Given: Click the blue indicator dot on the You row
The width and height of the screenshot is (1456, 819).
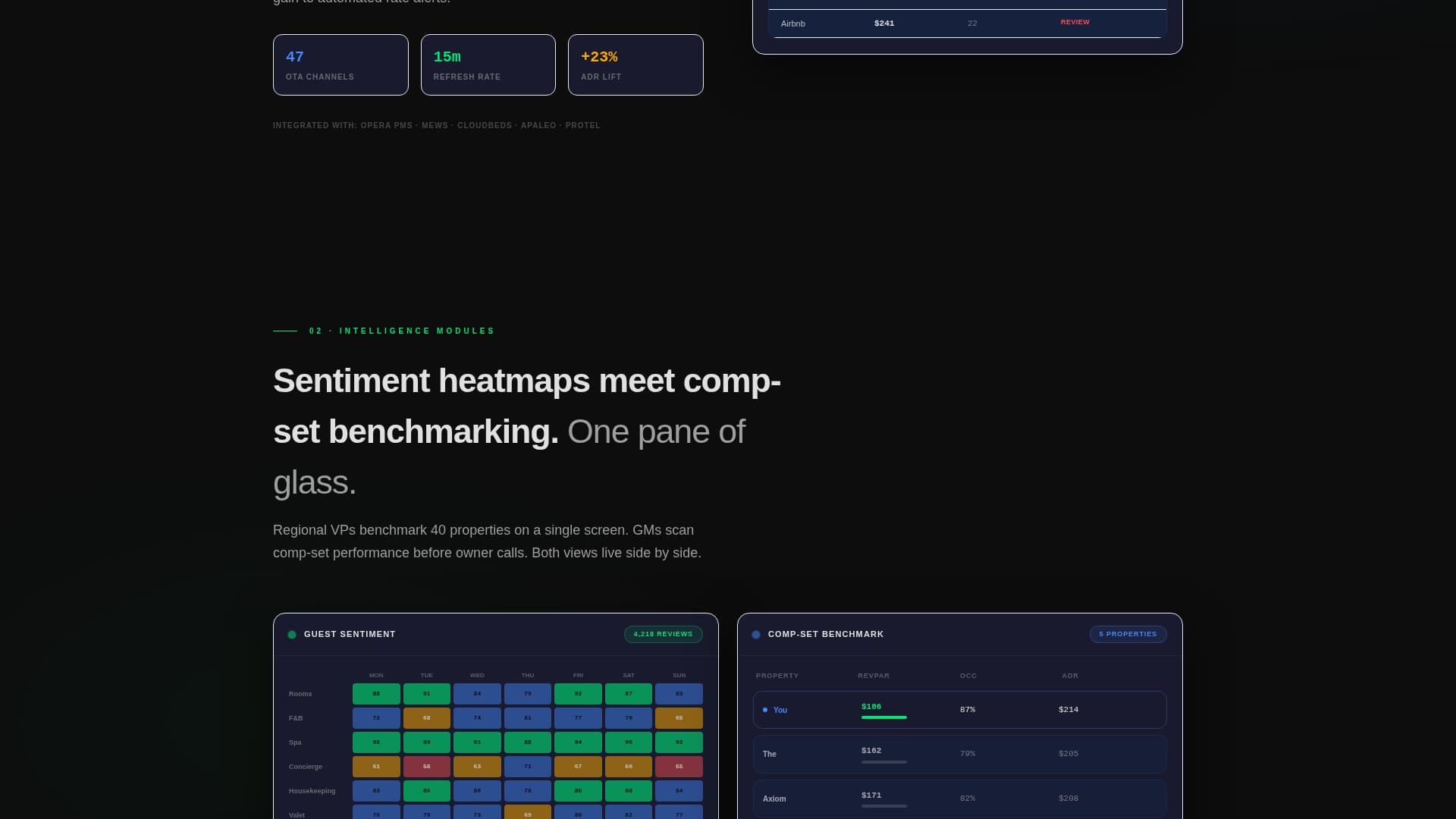Looking at the screenshot, I should pos(766,709).
